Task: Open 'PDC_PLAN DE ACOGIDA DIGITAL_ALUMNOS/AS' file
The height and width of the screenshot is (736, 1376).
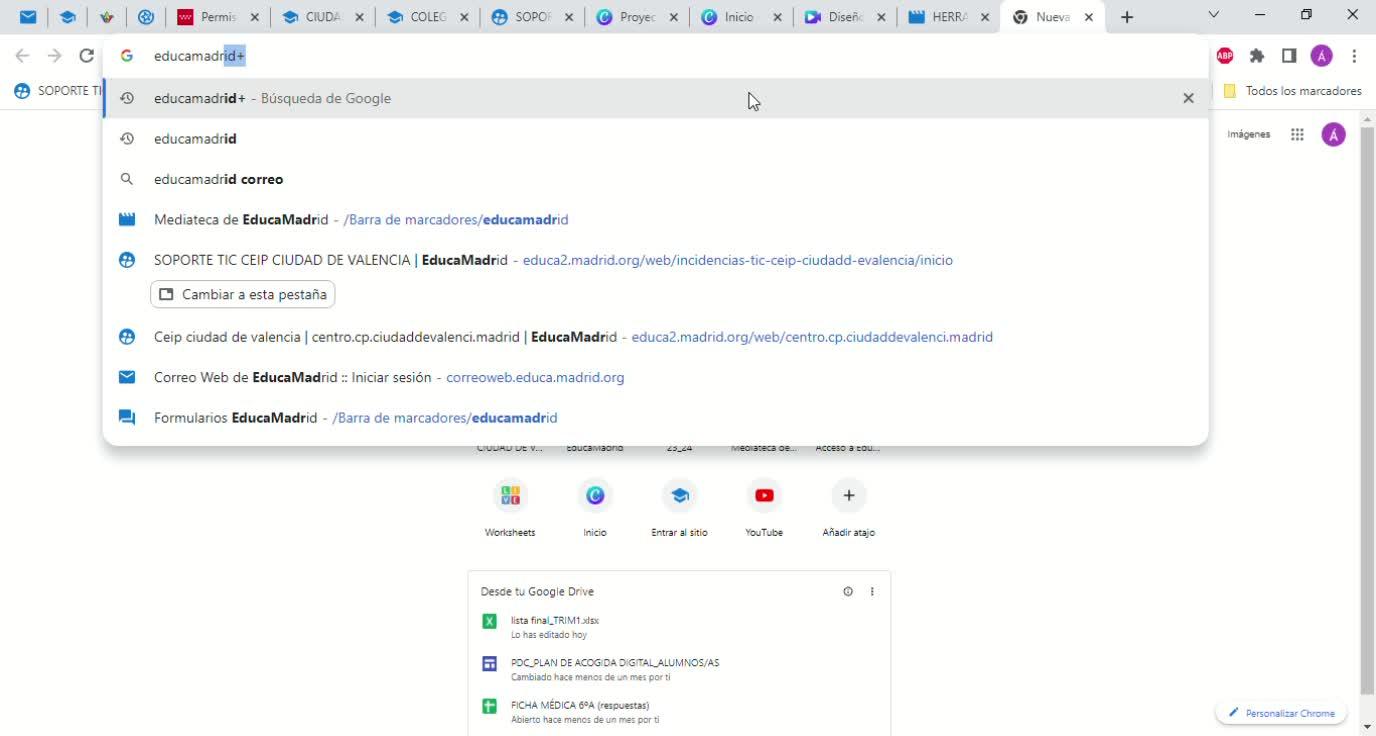Action: click(x=679, y=669)
